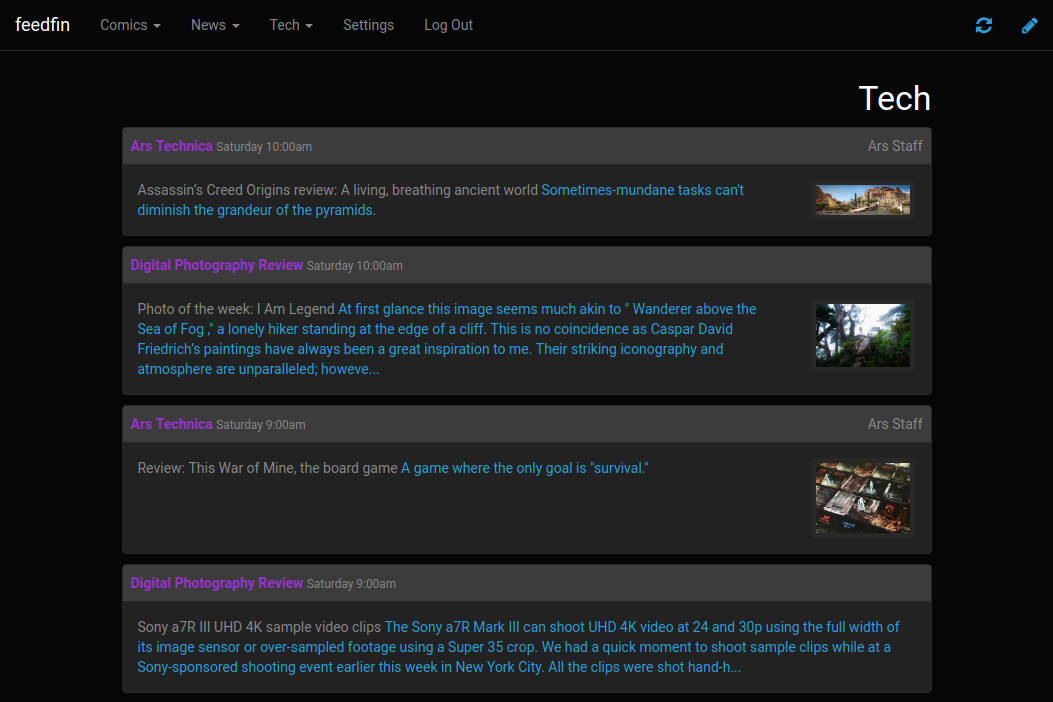This screenshot has width=1053, height=702.
Task: Click the 'Sony a7R III UHD 4K sample video clips' title
Action: point(259,627)
